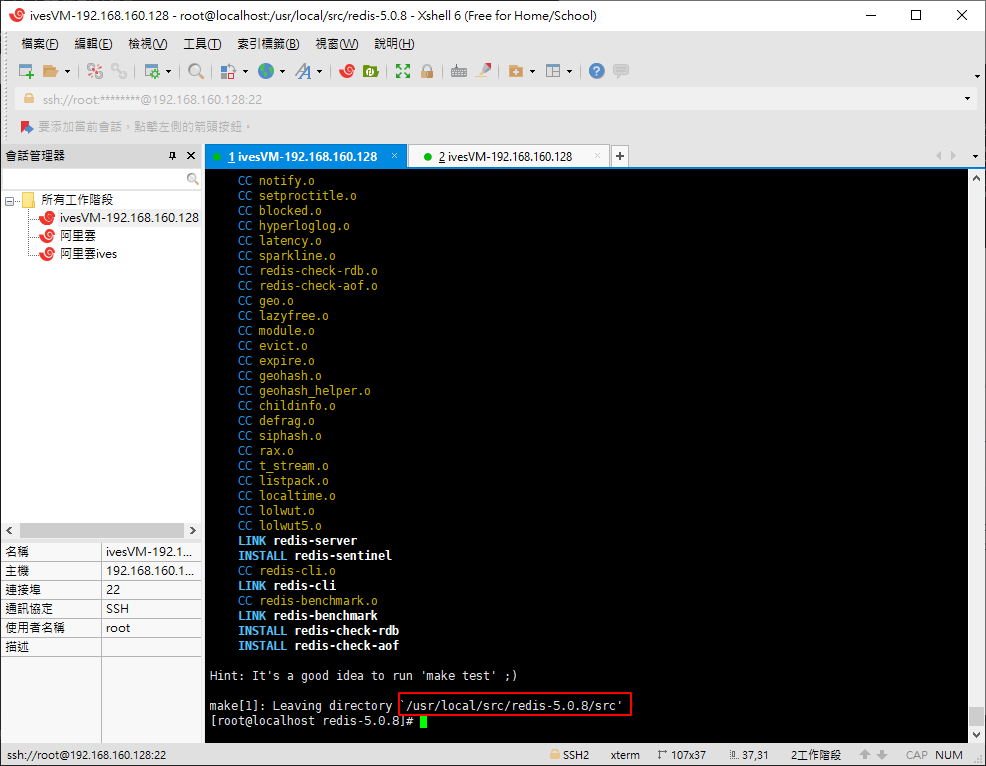The width and height of the screenshot is (986, 766).
Task: Open the 檔案(F) menu
Action: (40, 43)
